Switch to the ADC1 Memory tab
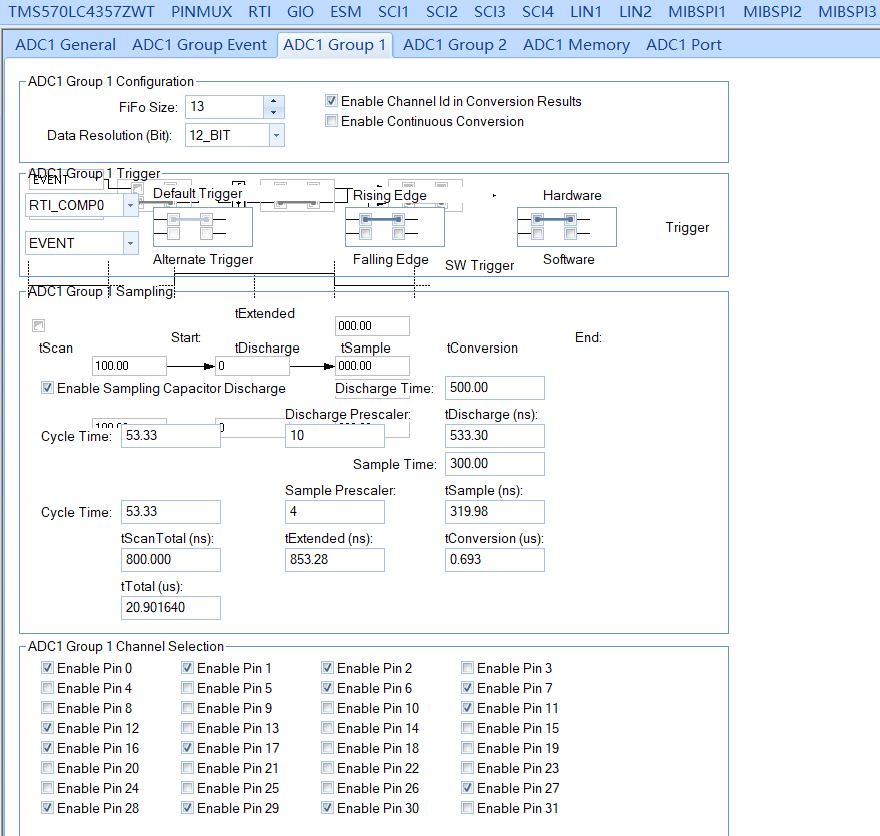The image size is (880, 836). pos(576,44)
